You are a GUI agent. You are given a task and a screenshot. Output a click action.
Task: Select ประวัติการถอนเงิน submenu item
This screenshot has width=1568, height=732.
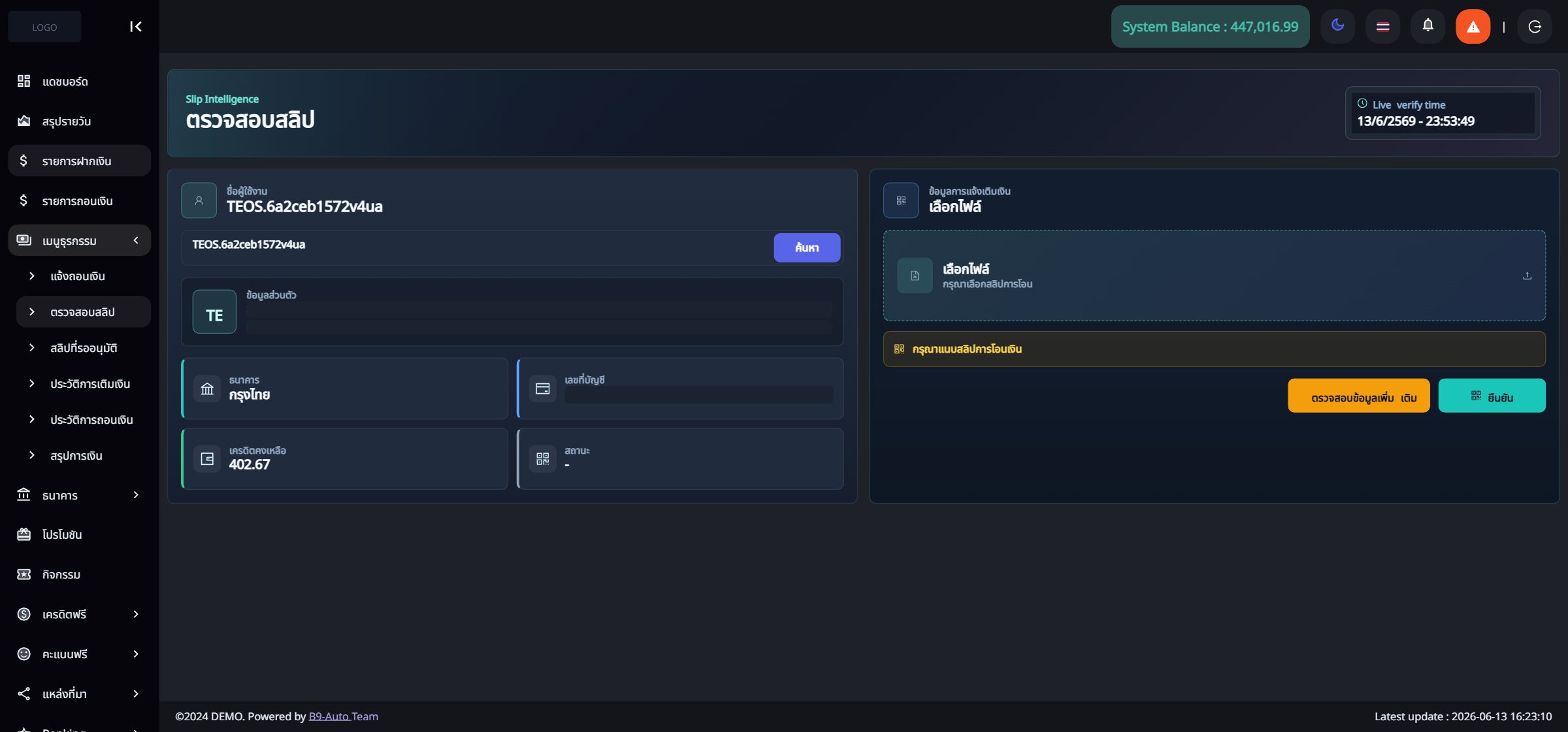pyautogui.click(x=83, y=420)
